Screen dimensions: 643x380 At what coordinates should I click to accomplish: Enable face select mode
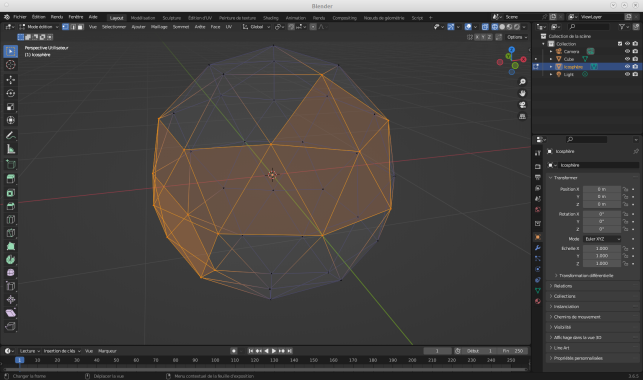[x=80, y=27]
